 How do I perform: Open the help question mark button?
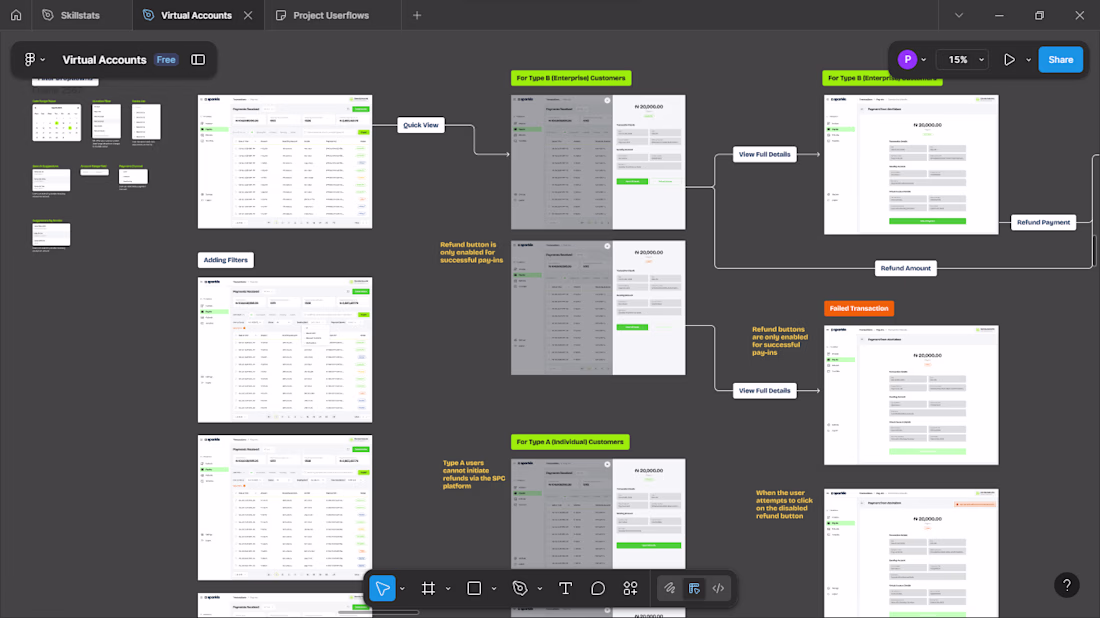(1066, 585)
